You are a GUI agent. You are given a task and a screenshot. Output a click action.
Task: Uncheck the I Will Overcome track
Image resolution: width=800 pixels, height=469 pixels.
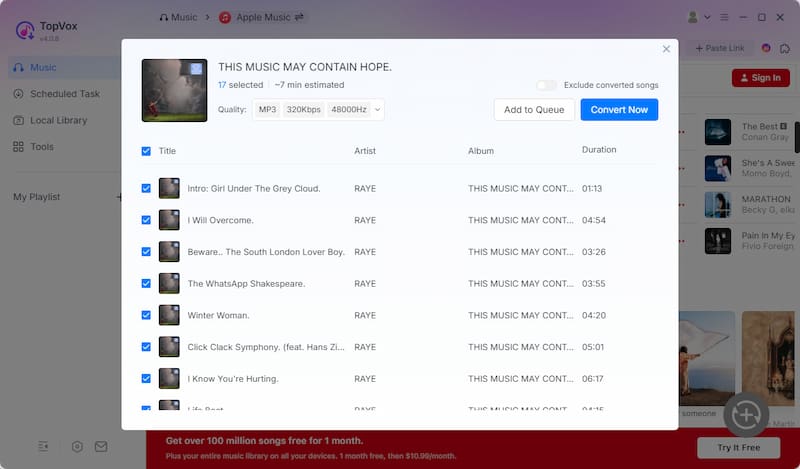coord(146,220)
